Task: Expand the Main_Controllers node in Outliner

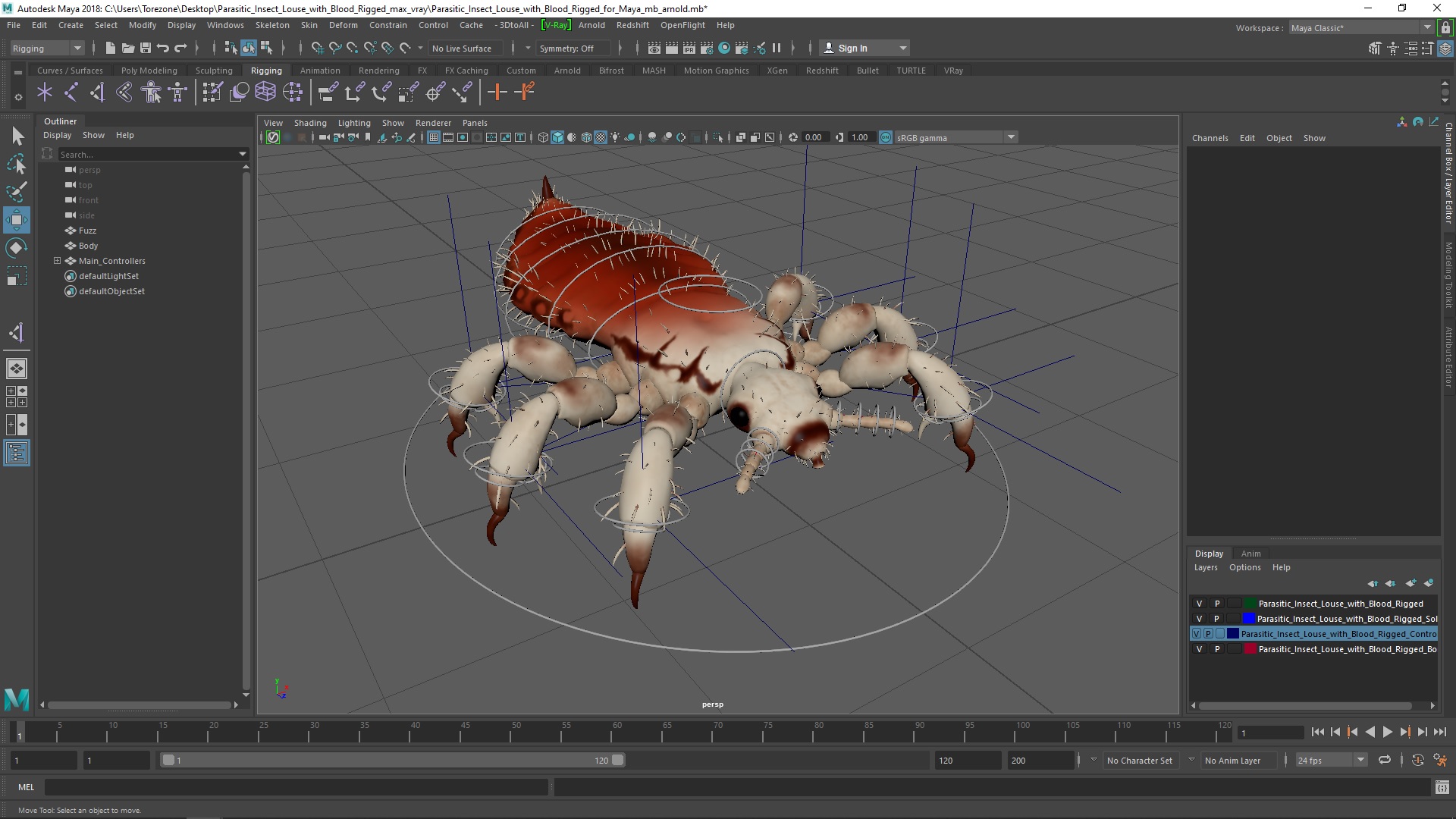Action: (x=57, y=260)
